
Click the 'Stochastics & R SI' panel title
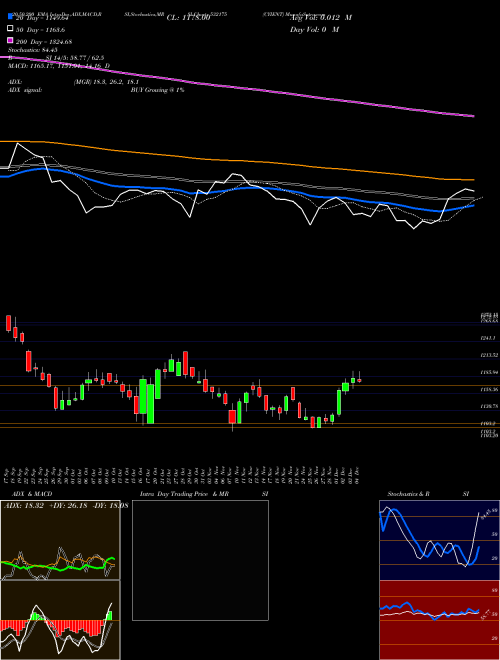[x=428, y=494]
